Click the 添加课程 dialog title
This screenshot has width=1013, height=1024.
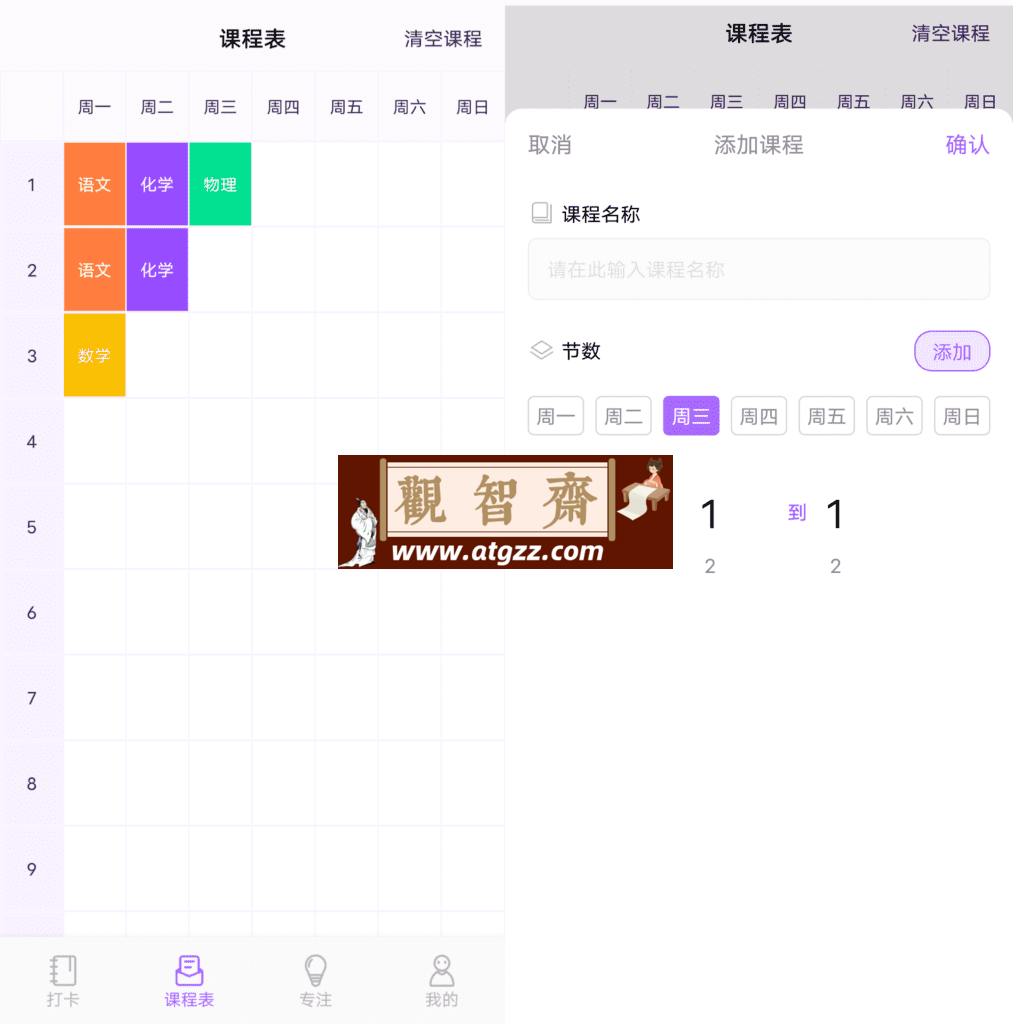click(758, 144)
